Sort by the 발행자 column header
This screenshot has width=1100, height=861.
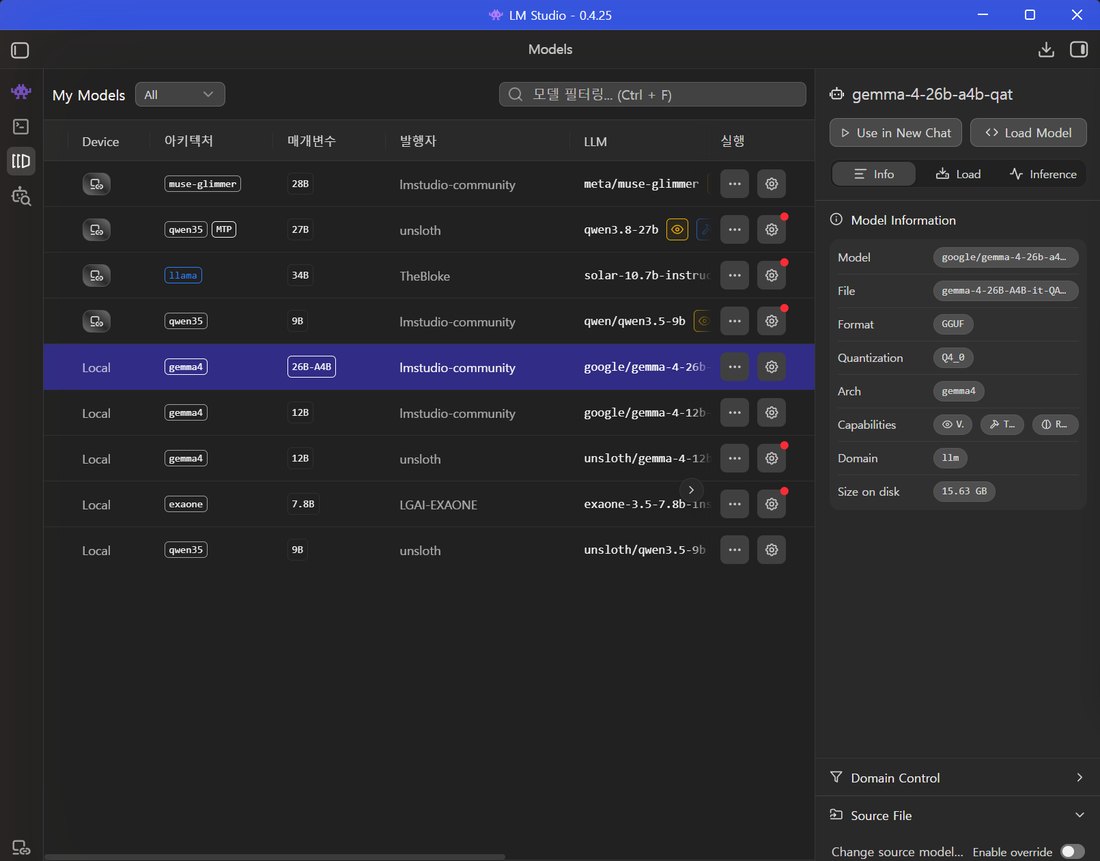point(418,141)
